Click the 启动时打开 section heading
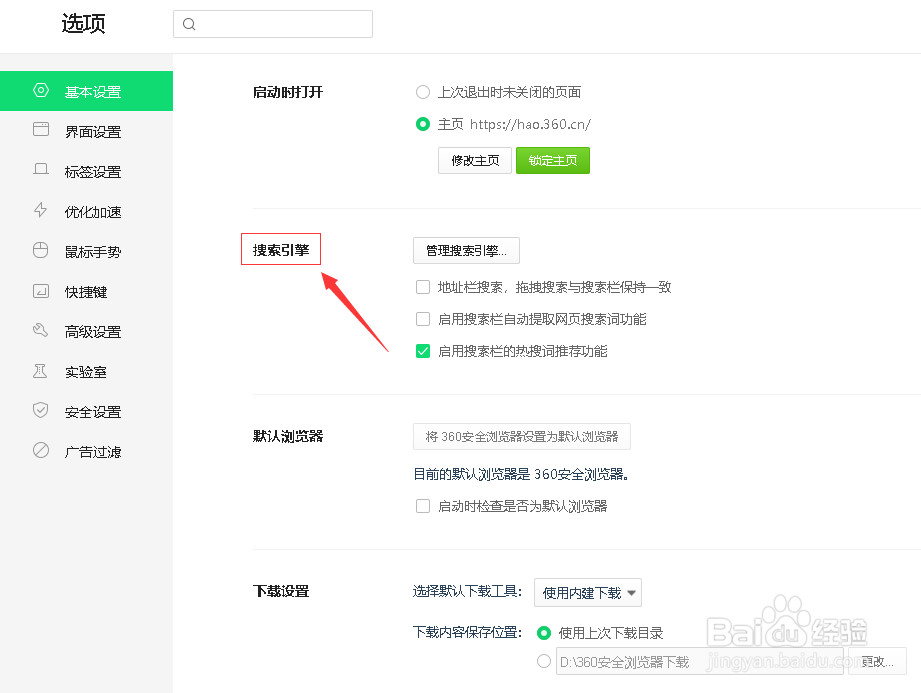This screenshot has width=921, height=693. [x=288, y=92]
